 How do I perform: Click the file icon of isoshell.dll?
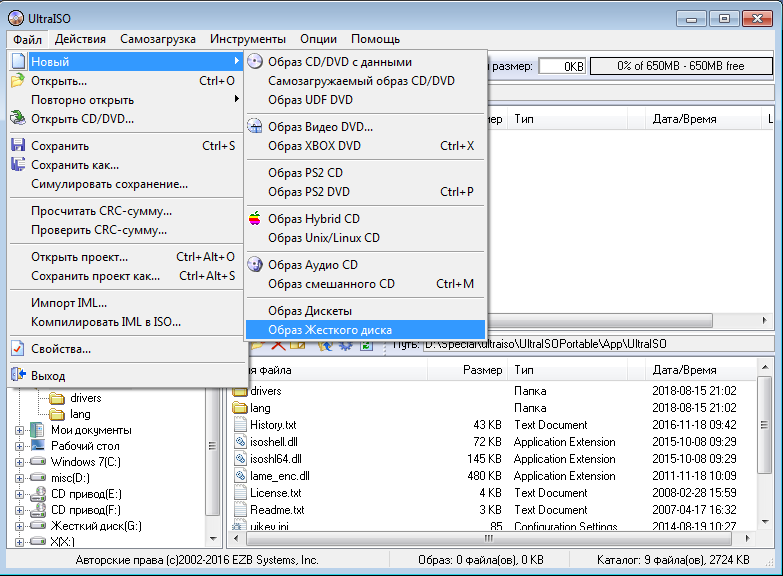(x=241, y=442)
